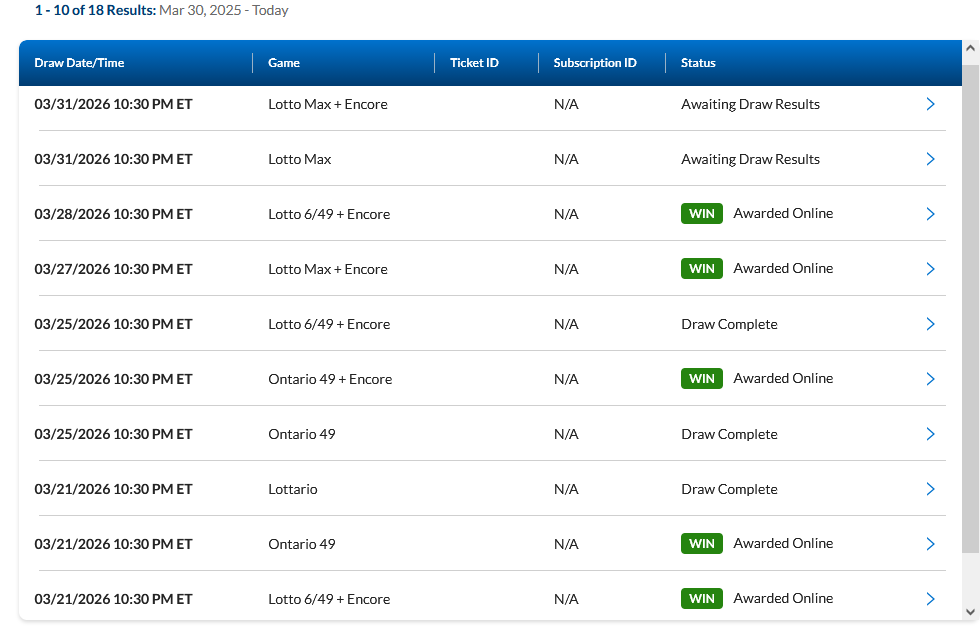
Task: Click '1 - 10 of 18 Results' summary
Action: [95, 11]
